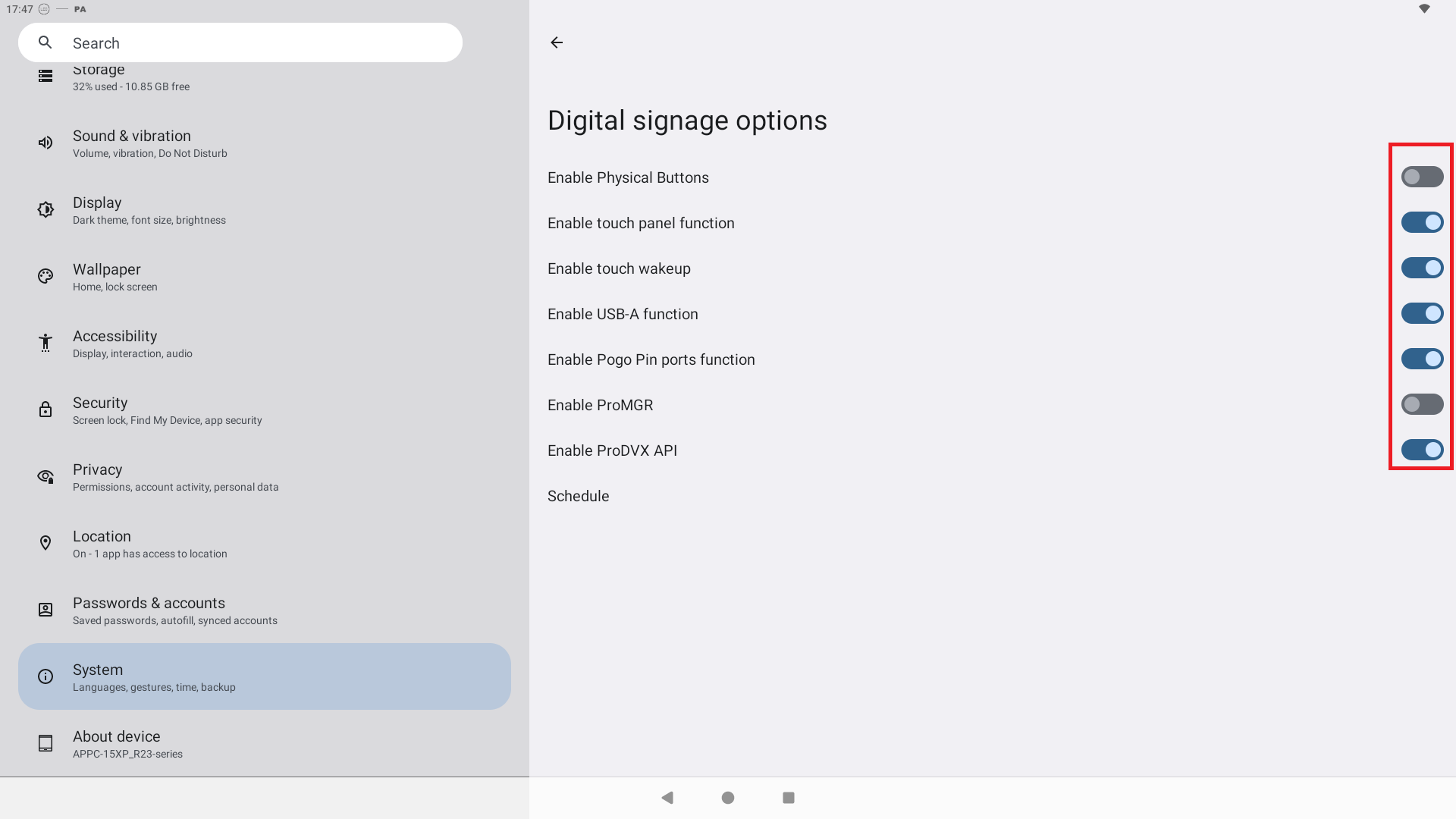Open Accessibility settings
Image resolution: width=1456 pixels, height=819 pixels.
[265, 343]
